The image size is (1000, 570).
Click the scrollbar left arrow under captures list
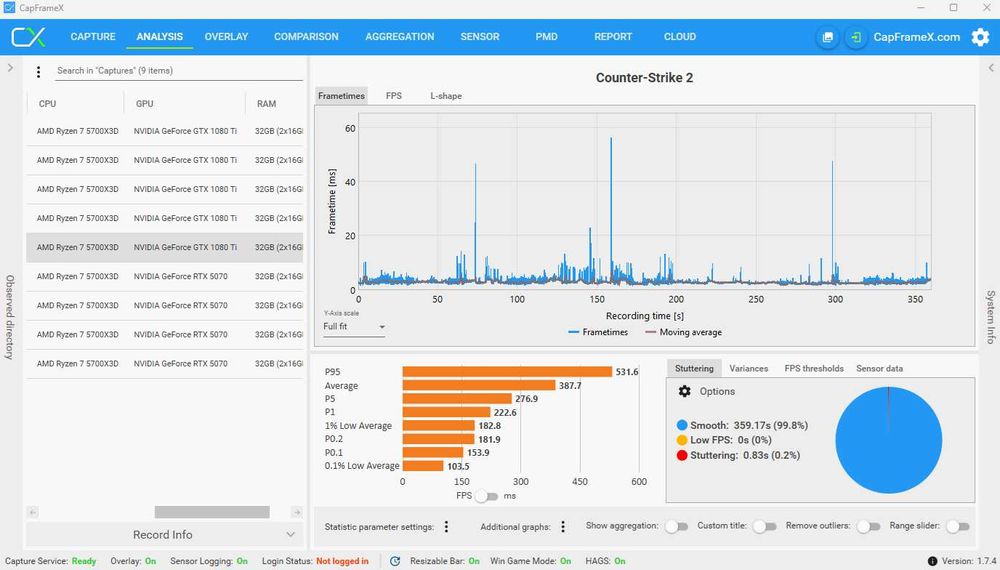[x=33, y=512]
